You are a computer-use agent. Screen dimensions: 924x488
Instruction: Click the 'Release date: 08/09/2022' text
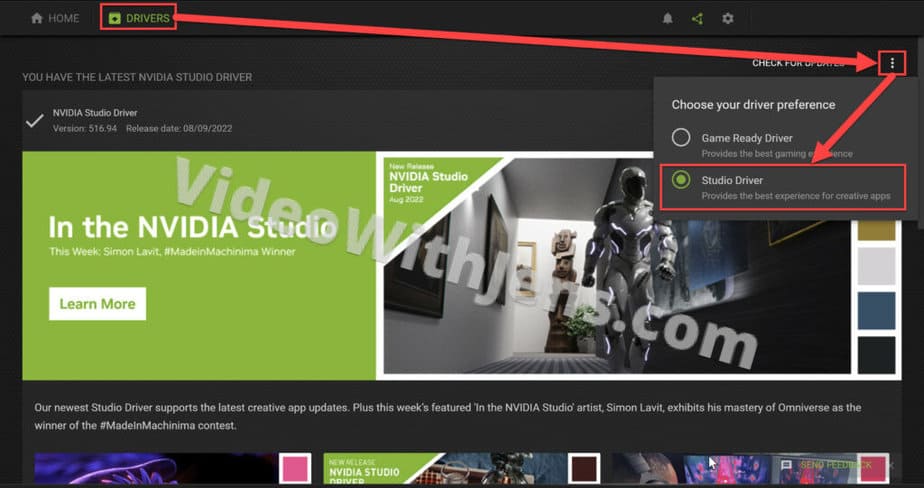(x=179, y=128)
